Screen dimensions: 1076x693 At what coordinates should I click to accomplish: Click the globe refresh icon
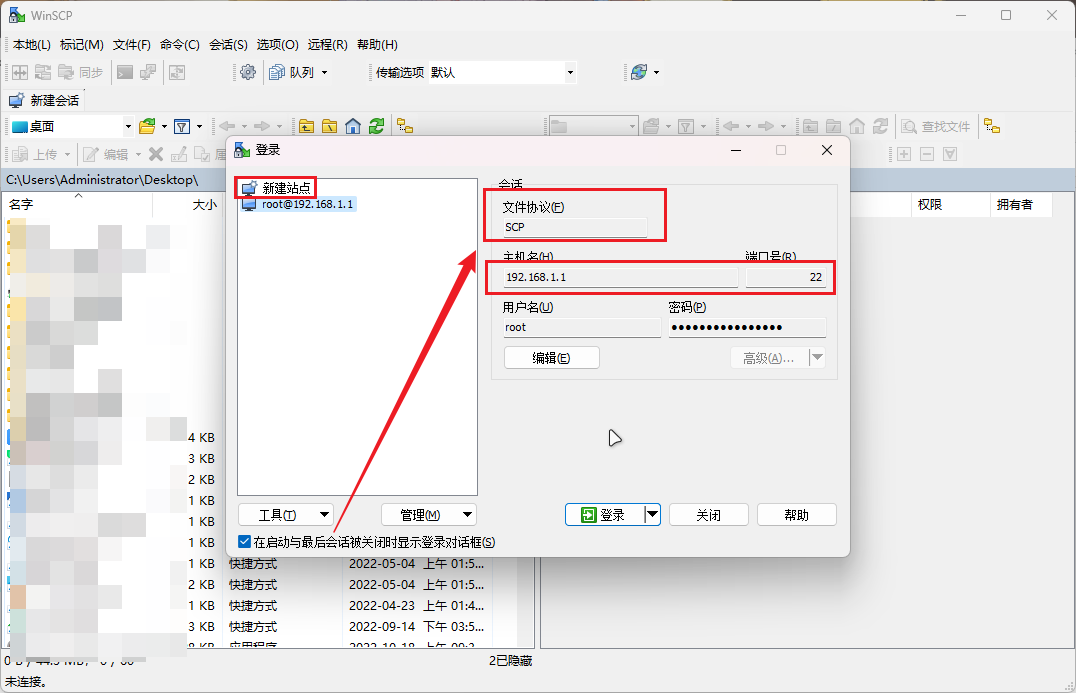(x=639, y=72)
